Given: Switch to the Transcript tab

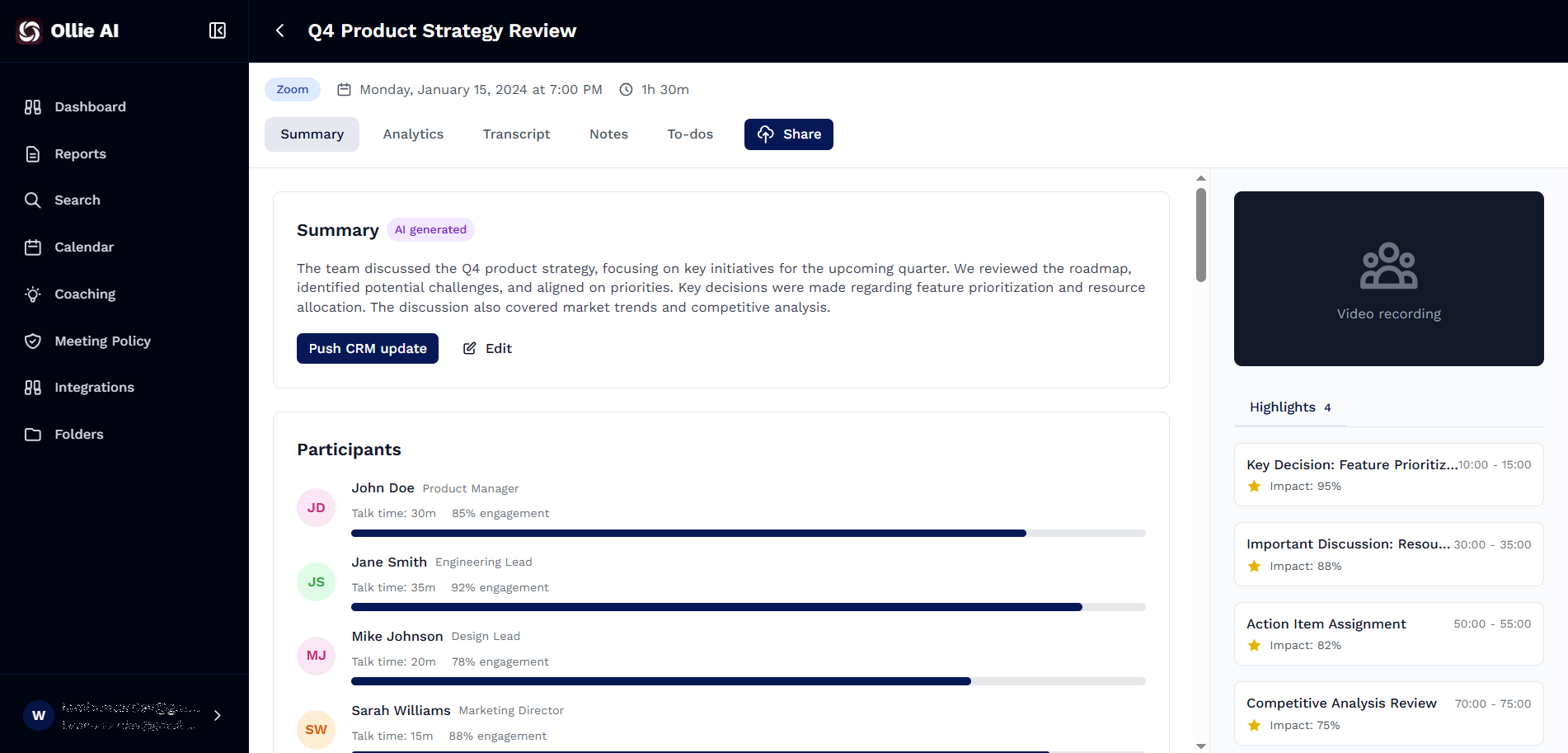Looking at the screenshot, I should click(516, 134).
